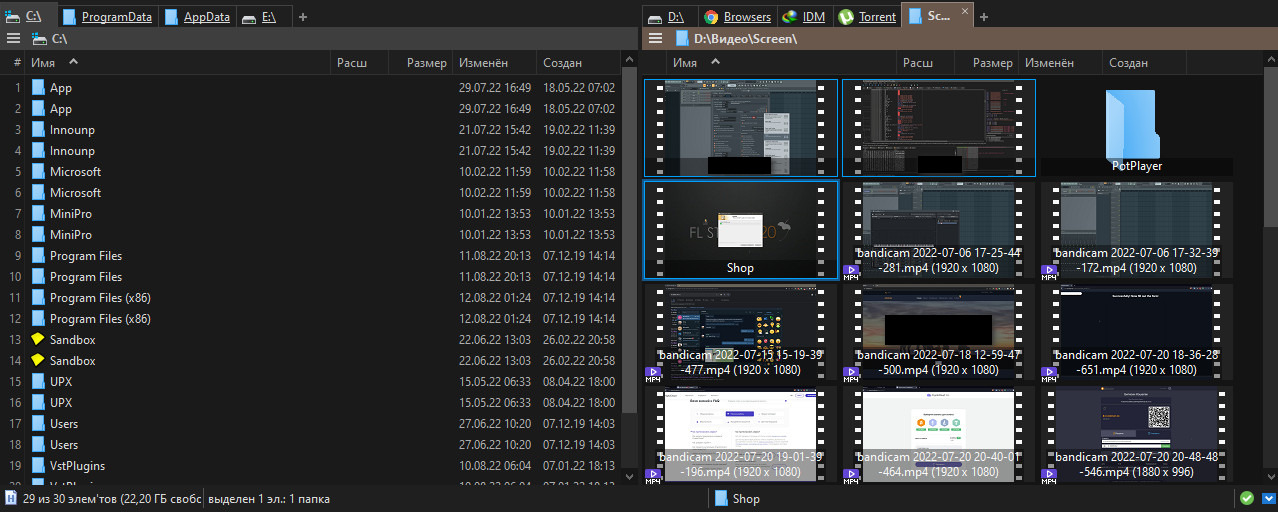Close the Screen folder tab
Image resolution: width=1278 pixels, height=512 pixels.
coord(965,11)
